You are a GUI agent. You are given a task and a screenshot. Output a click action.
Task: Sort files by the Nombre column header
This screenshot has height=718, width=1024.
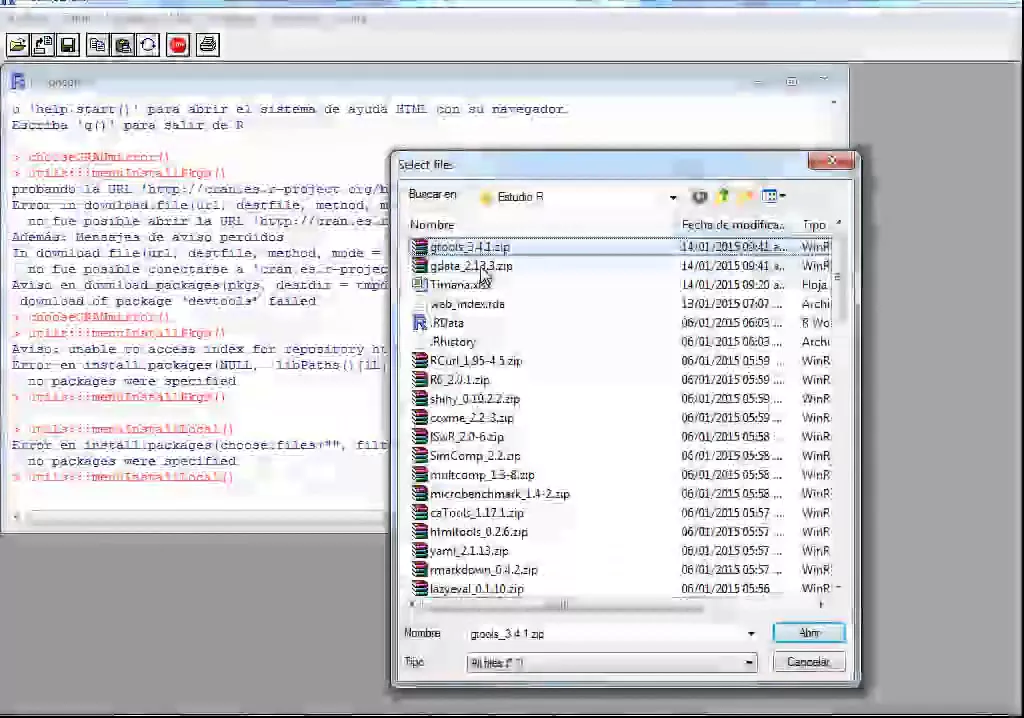(432, 225)
